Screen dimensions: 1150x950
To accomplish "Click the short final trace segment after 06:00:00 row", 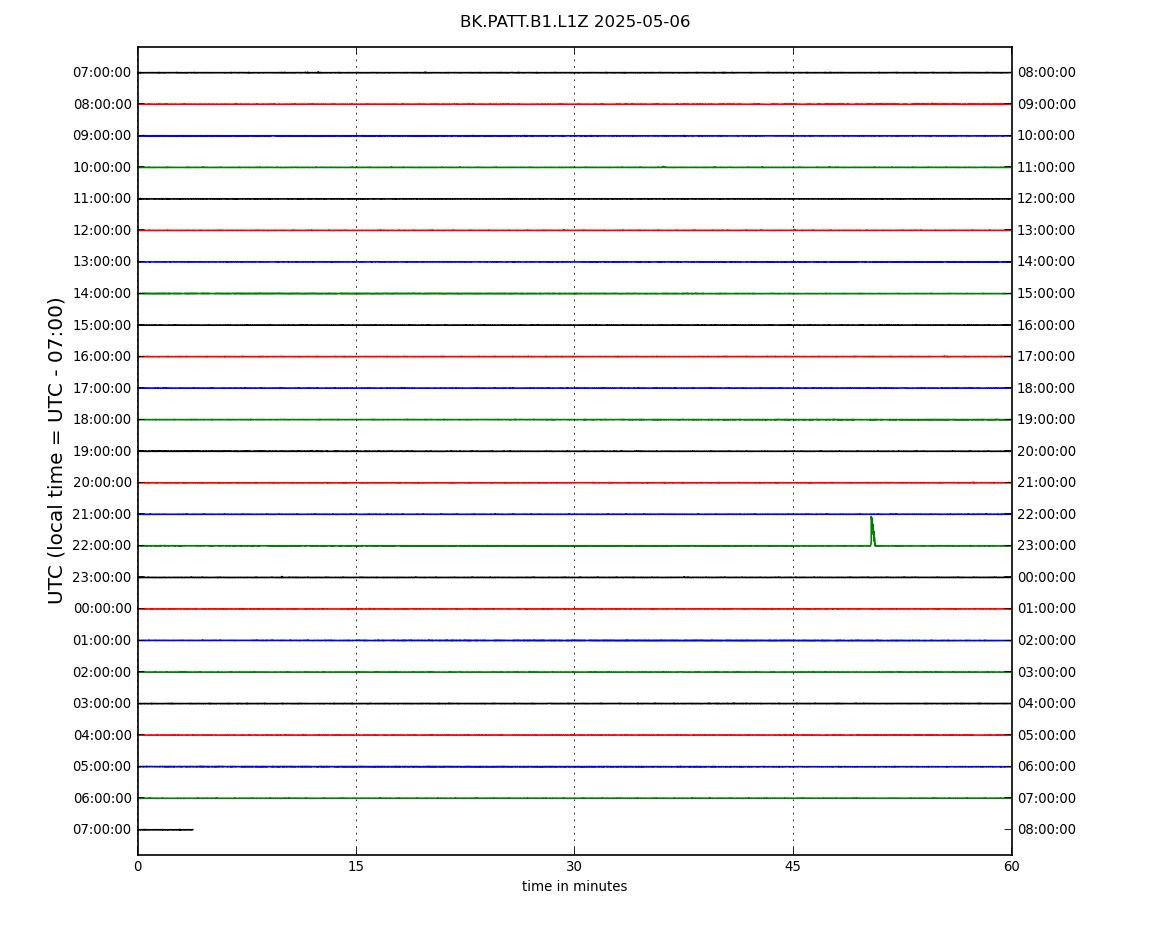I will click(166, 830).
